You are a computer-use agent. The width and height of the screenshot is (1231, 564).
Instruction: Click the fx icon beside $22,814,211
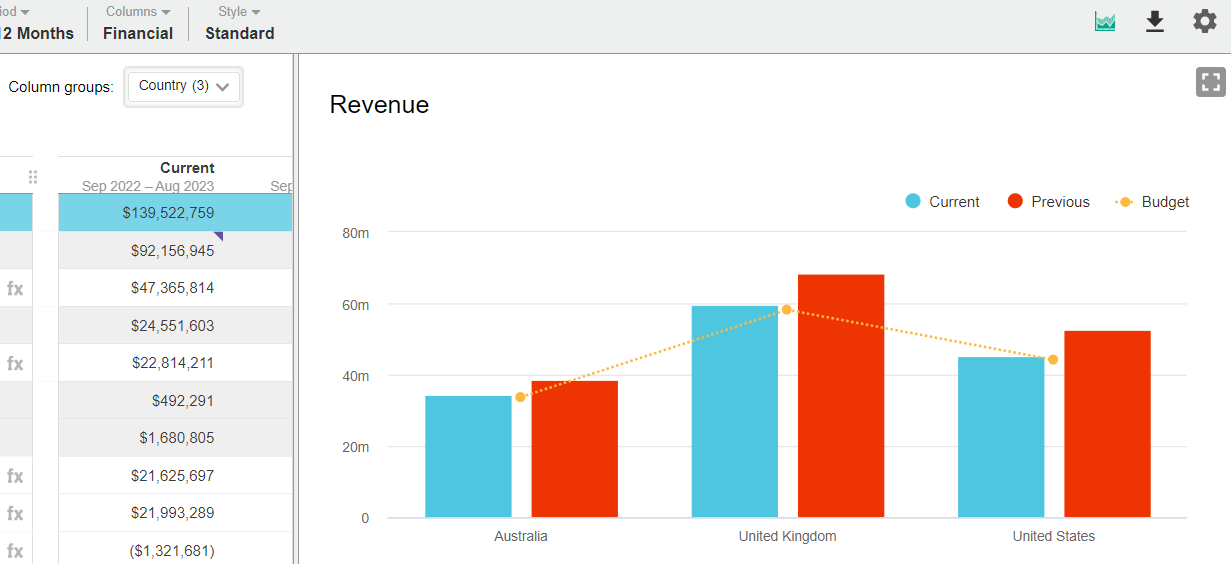click(x=15, y=364)
